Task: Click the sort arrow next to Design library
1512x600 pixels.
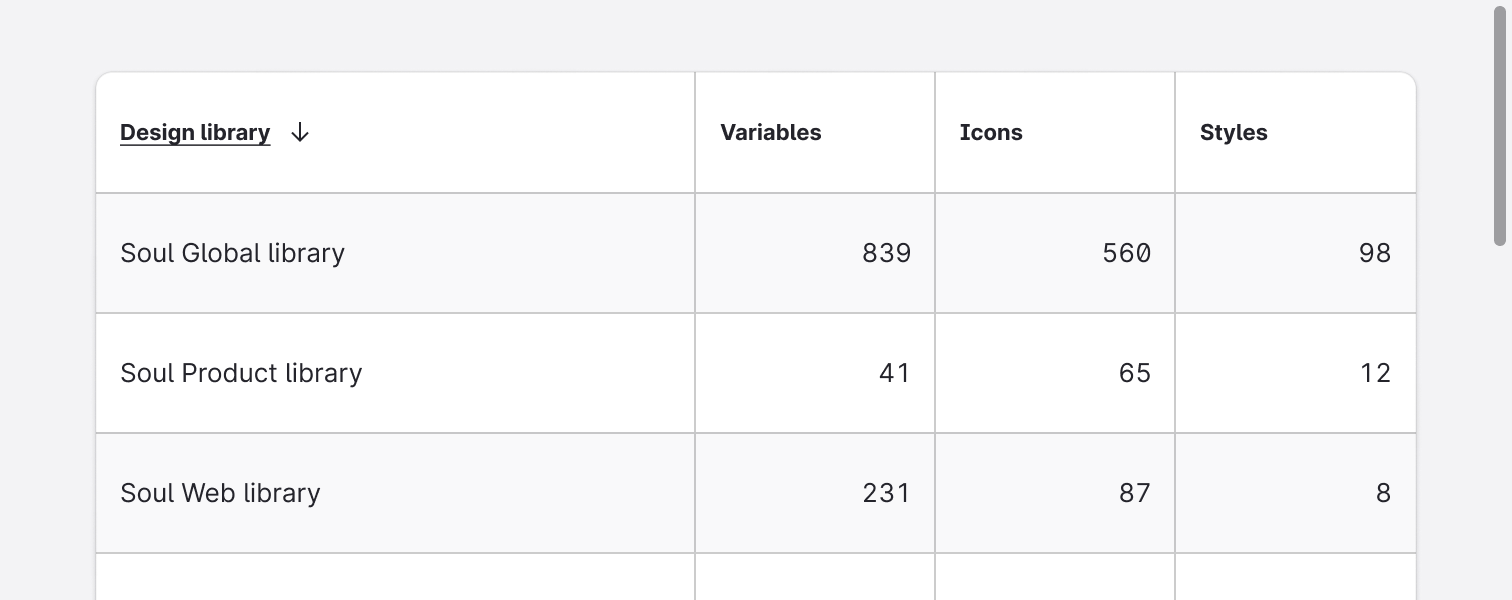Action: tap(299, 132)
